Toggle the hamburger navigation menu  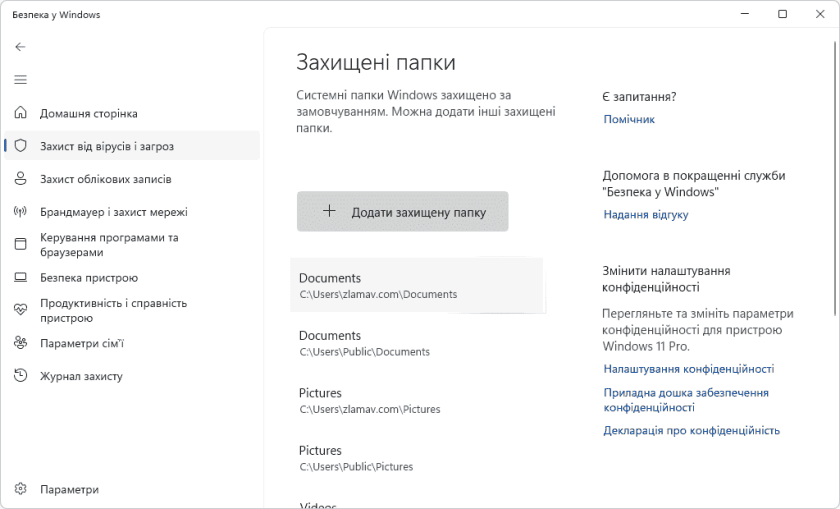tap(20, 80)
